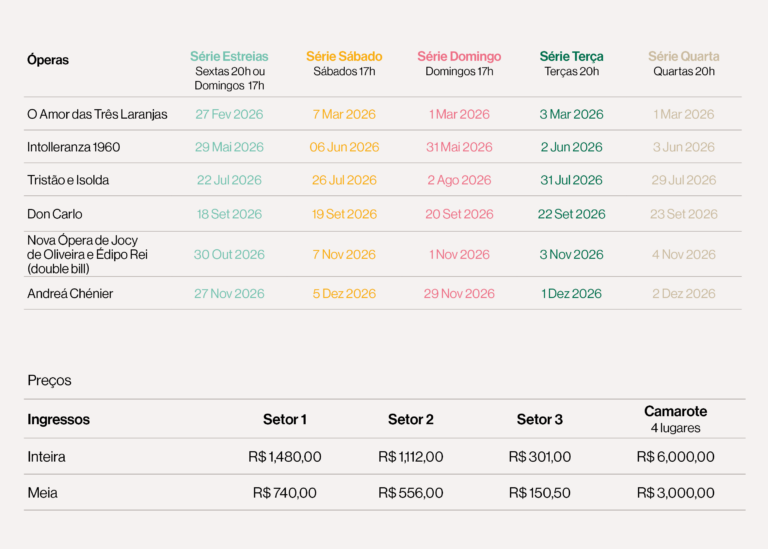Pick the 2 Ago 2026 Sunday date
768x549 pixels.
pos(459,180)
